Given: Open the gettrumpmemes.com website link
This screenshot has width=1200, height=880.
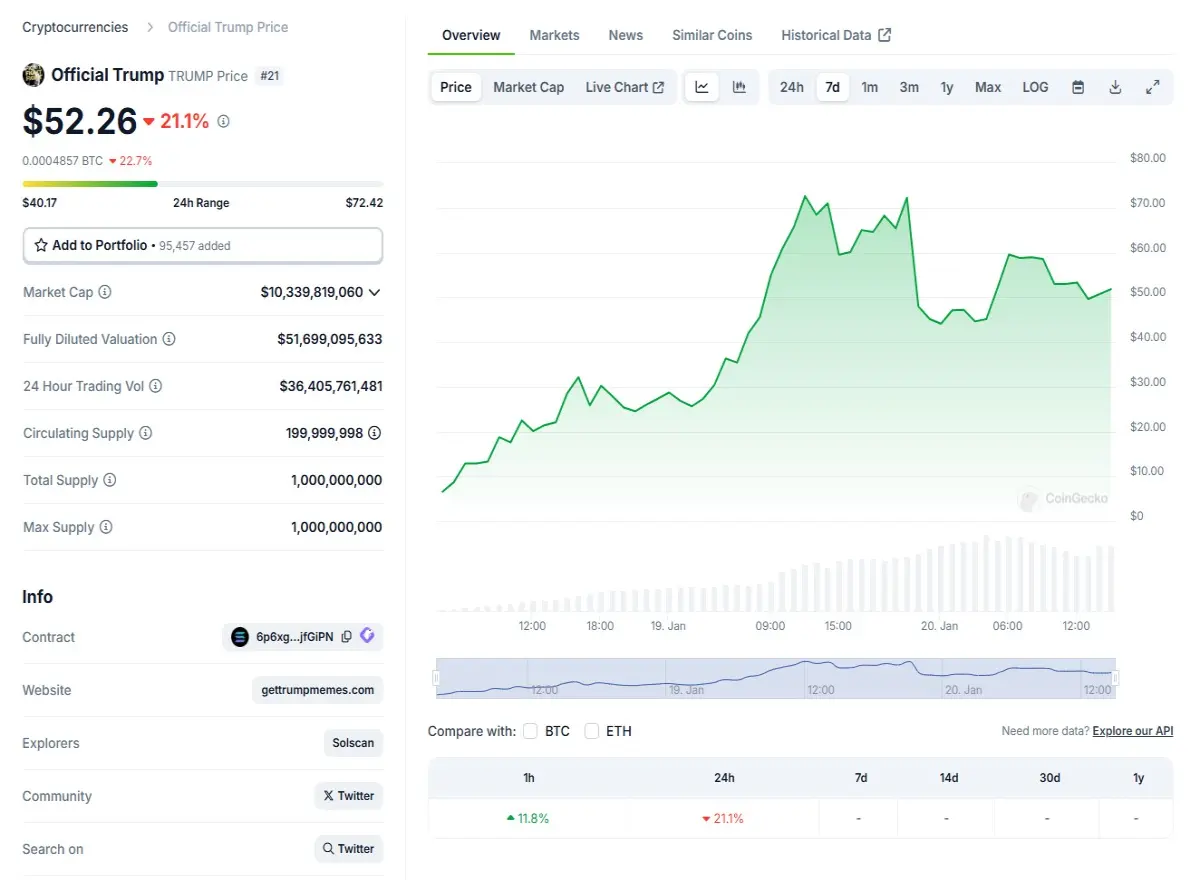Looking at the screenshot, I should pos(317,690).
